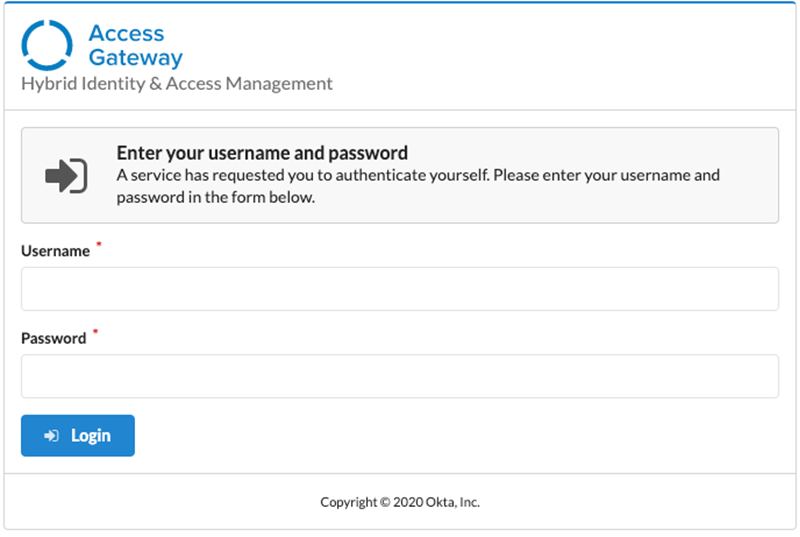Click the Hybrid Identity & Access Management subtitle
Screen dimensions: 800x537
coord(177,84)
